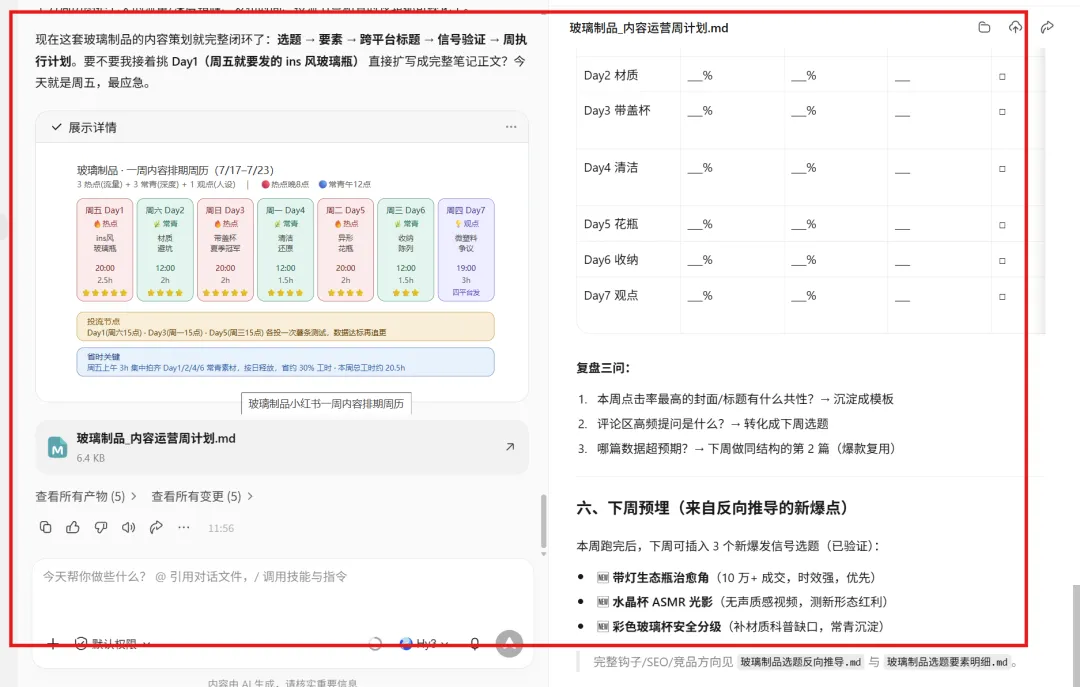Click the chat panel vertical scrollbar
Image resolution: width=1080 pixels, height=687 pixels.
coord(543,520)
